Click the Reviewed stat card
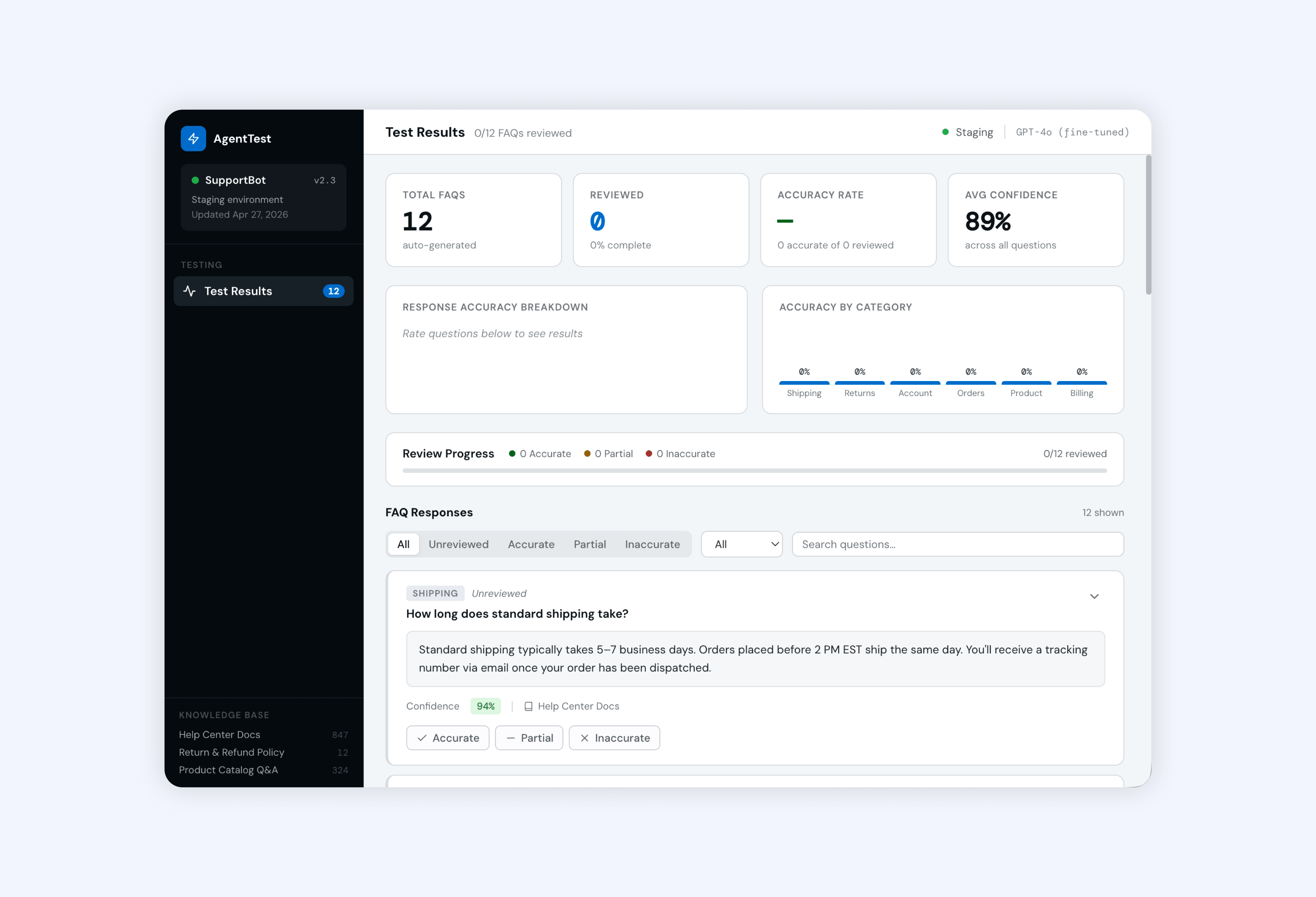Viewport: 1316px width, 897px height. point(661,220)
